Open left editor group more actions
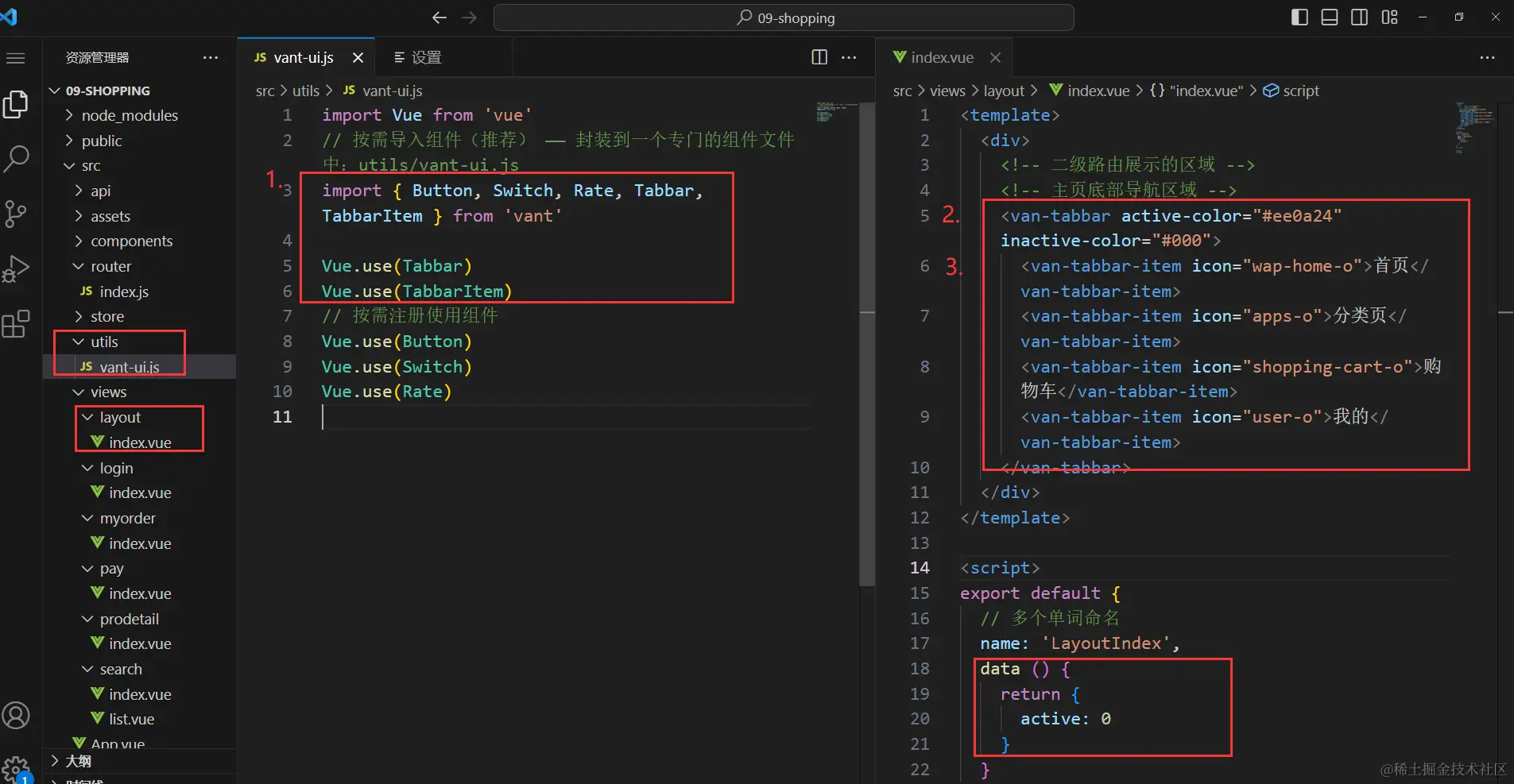The width and height of the screenshot is (1514, 784). tap(849, 57)
